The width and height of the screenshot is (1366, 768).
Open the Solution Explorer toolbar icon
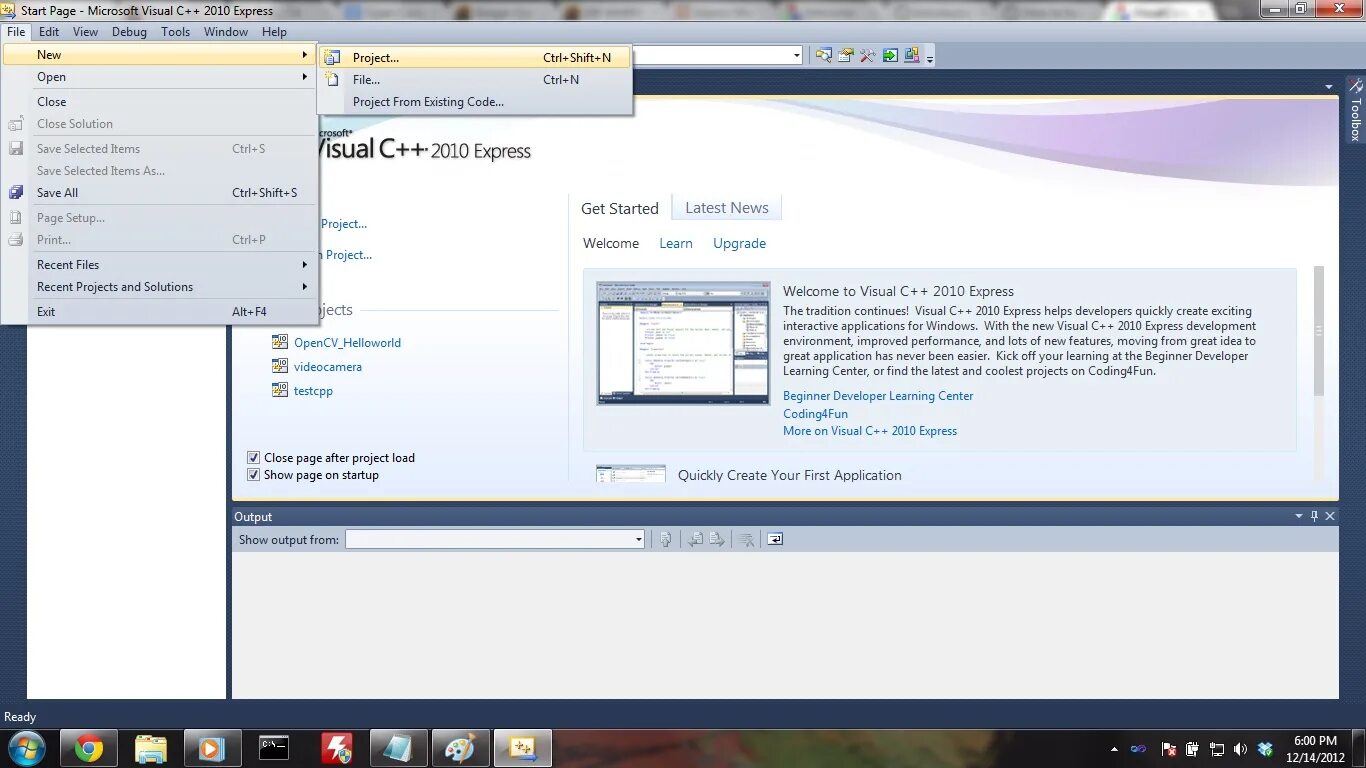point(824,56)
